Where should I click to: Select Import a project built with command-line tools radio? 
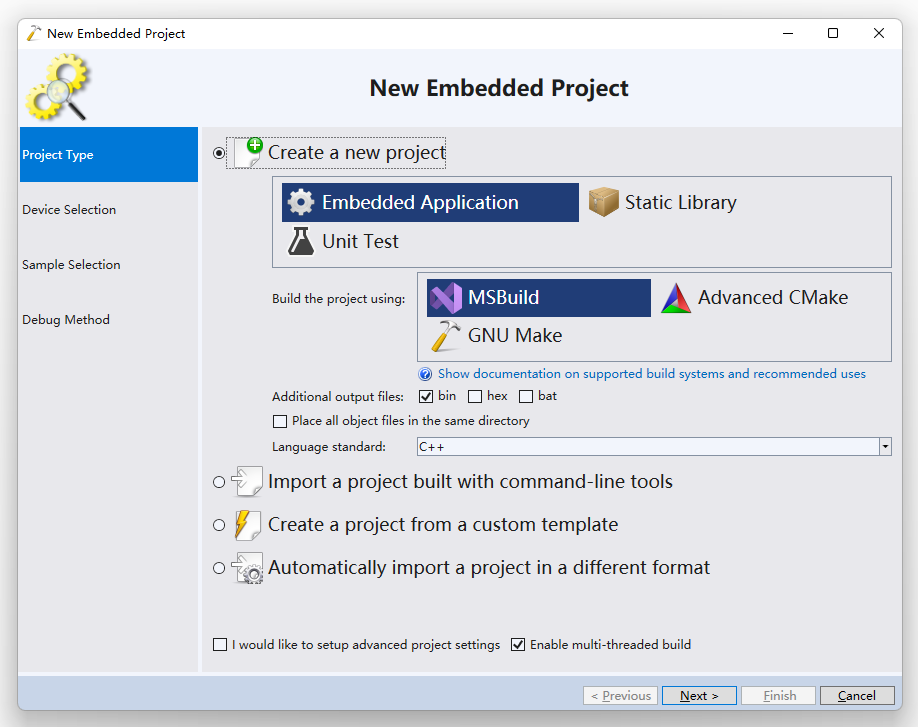click(x=219, y=482)
